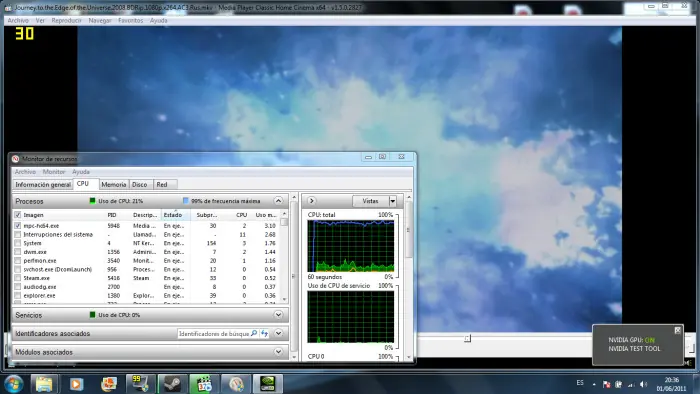Click the Action Center flag tray icon
The height and width of the screenshot is (394, 700).
pos(606,384)
